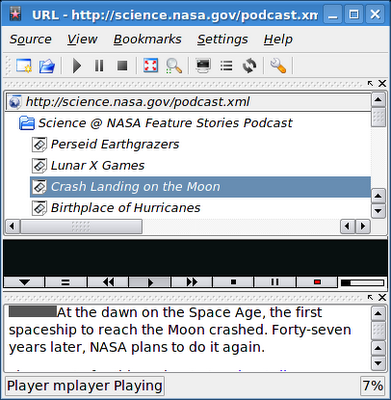Click the playlist horizontal scroll left arrow

click(x=12, y=226)
